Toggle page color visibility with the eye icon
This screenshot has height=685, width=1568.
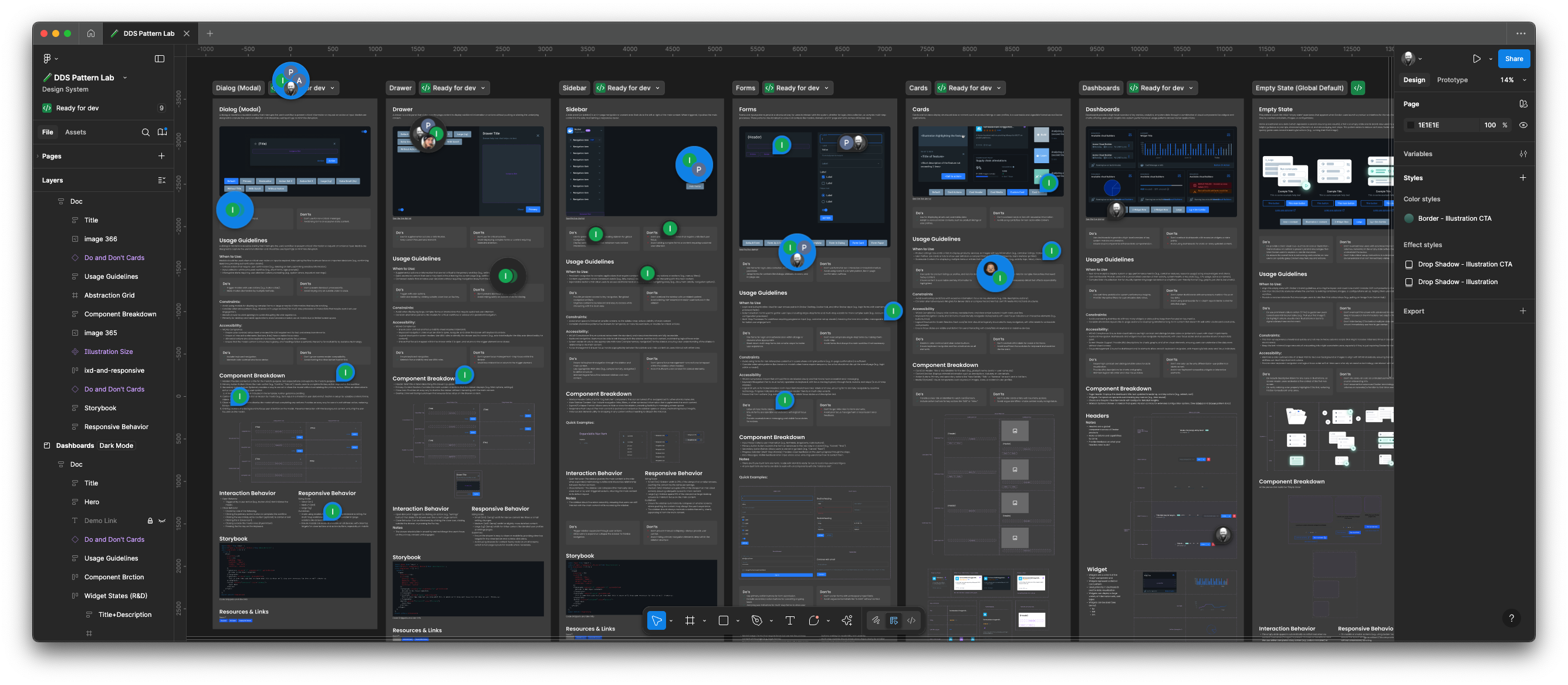click(1523, 125)
